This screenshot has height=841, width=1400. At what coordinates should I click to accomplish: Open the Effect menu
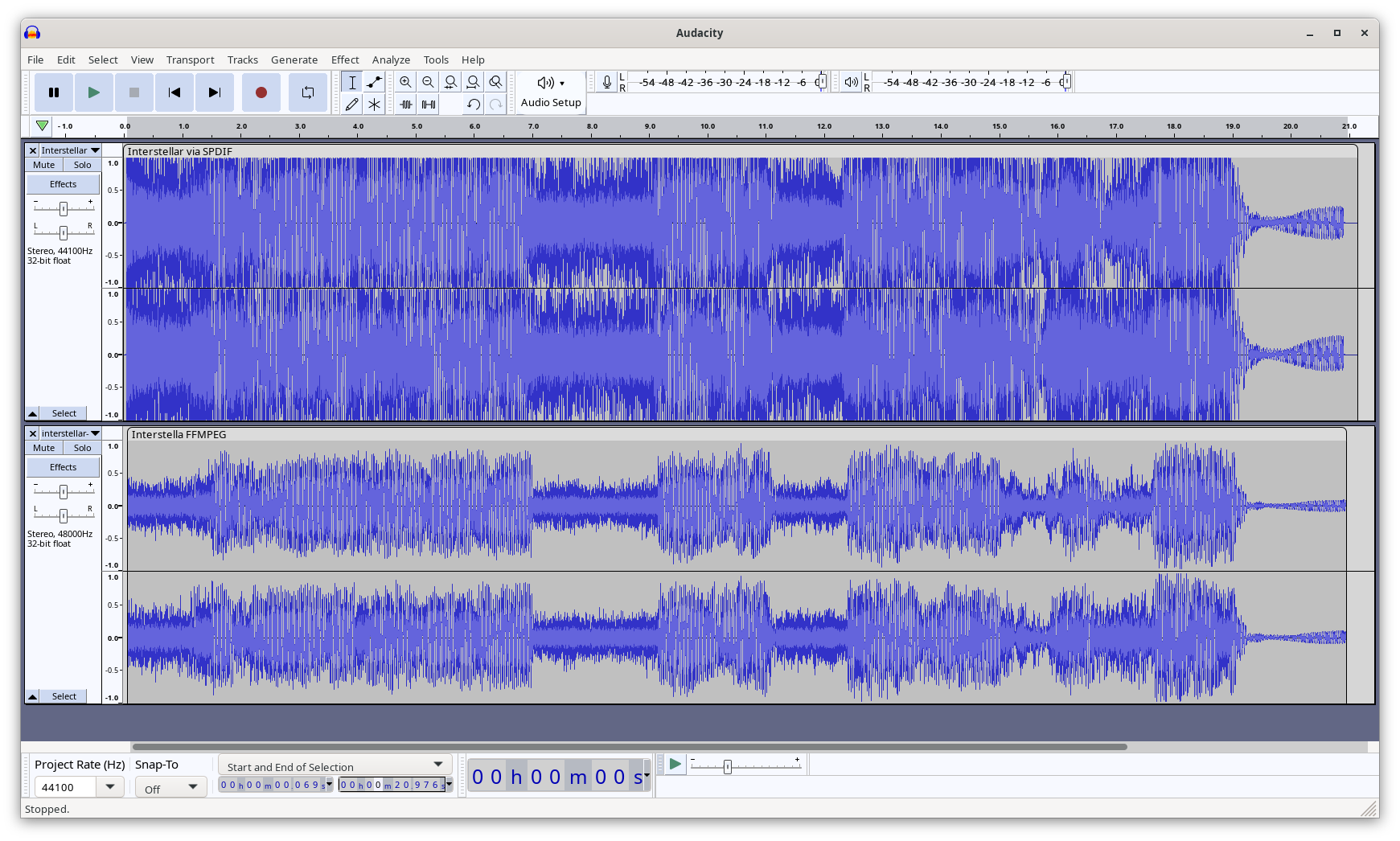(x=345, y=59)
